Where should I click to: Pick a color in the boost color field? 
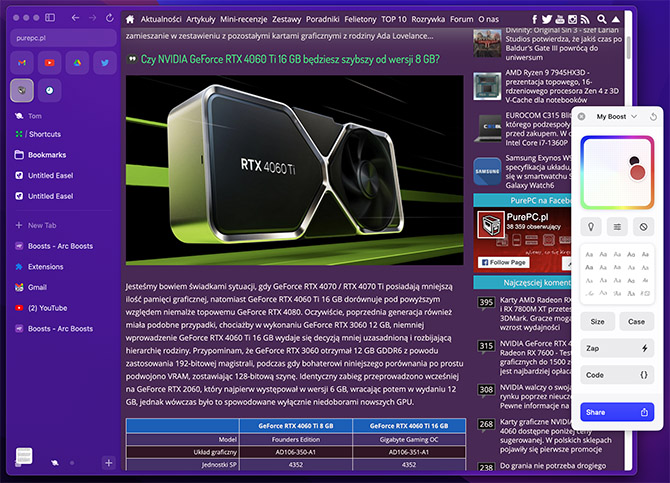tap(617, 172)
